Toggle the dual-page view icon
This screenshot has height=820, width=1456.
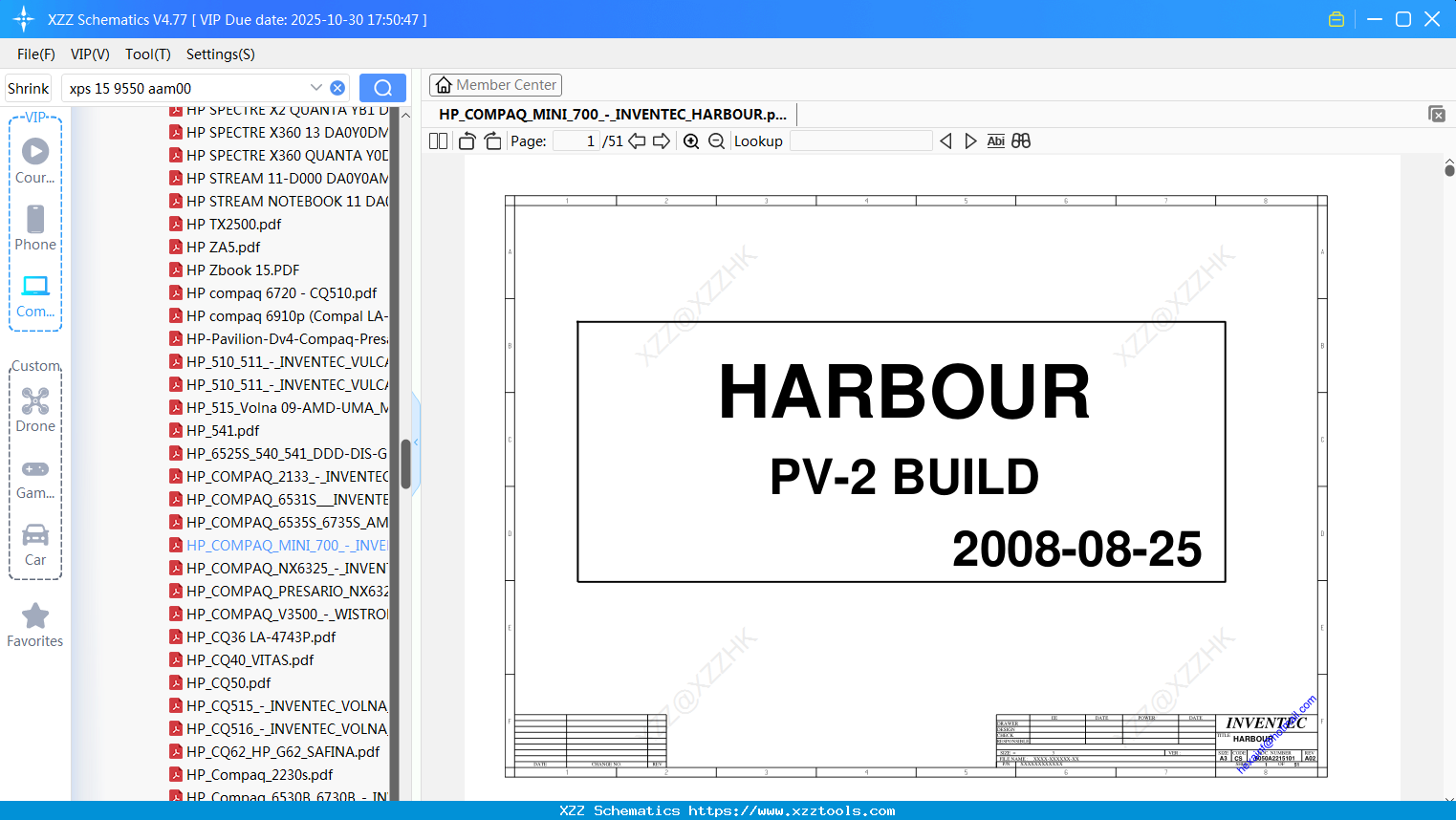[438, 140]
